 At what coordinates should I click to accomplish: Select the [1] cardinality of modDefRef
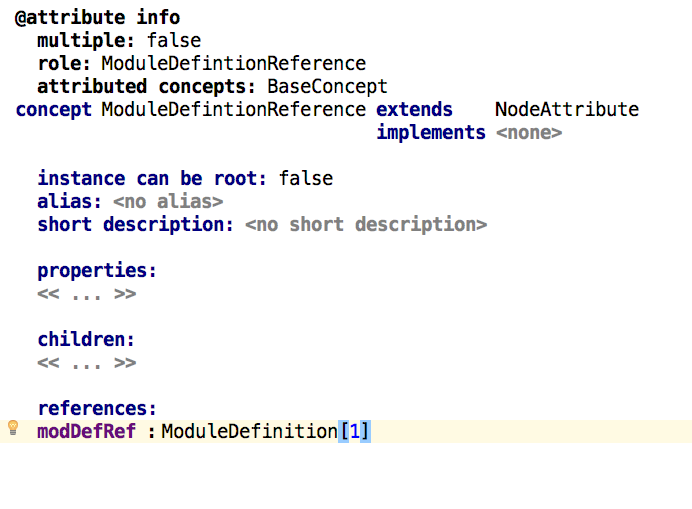point(354,432)
